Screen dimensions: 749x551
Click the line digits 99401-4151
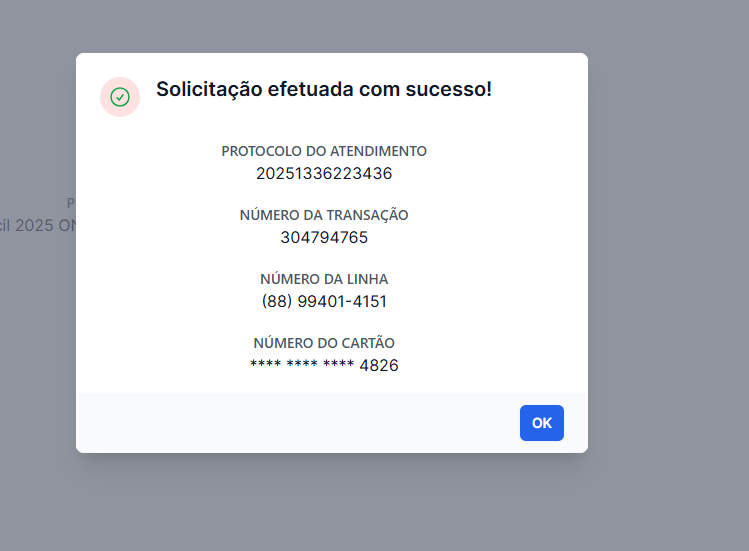click(x=342, y=301)
